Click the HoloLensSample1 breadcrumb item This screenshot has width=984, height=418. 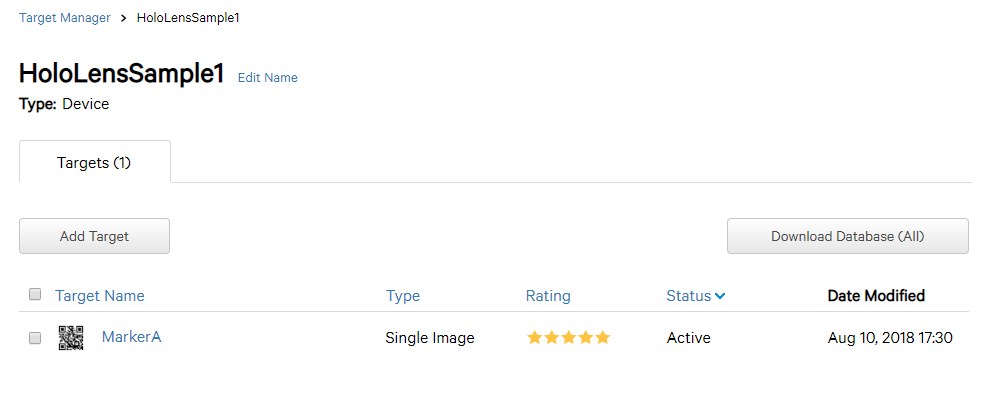click(x=188, y=18)
